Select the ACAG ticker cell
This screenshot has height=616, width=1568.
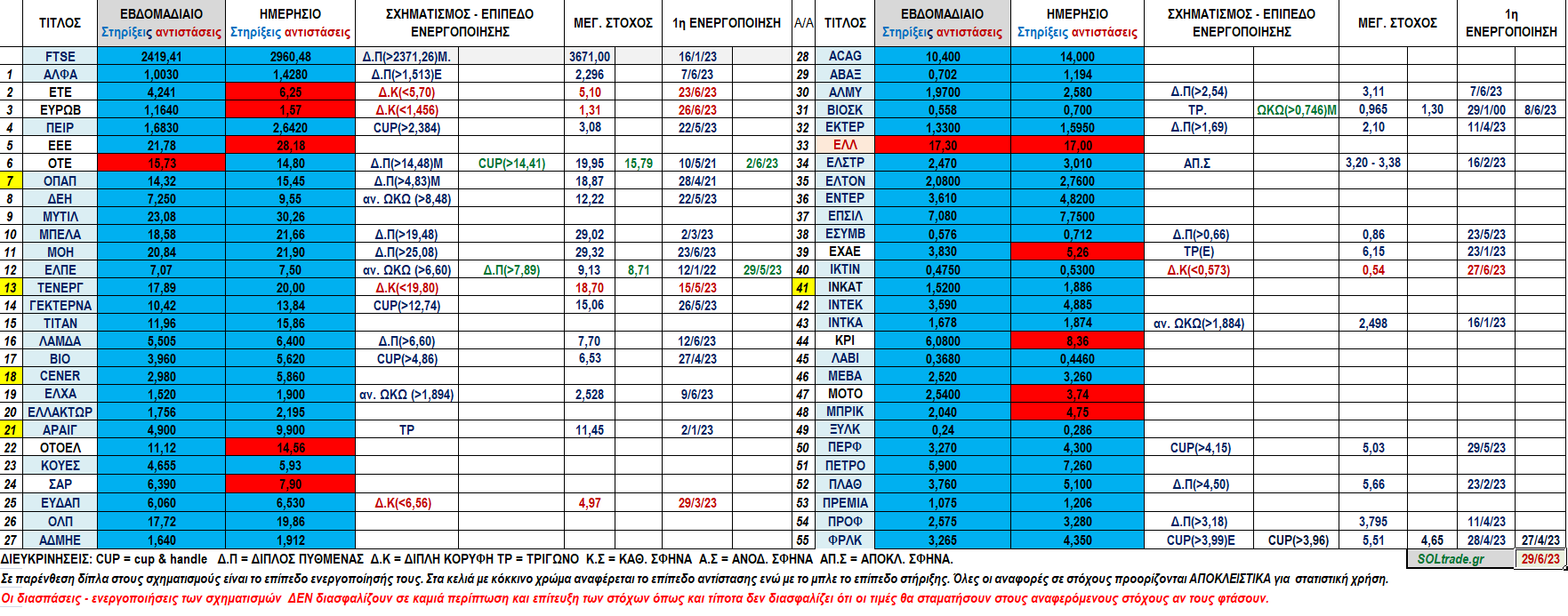click(845, 56)
